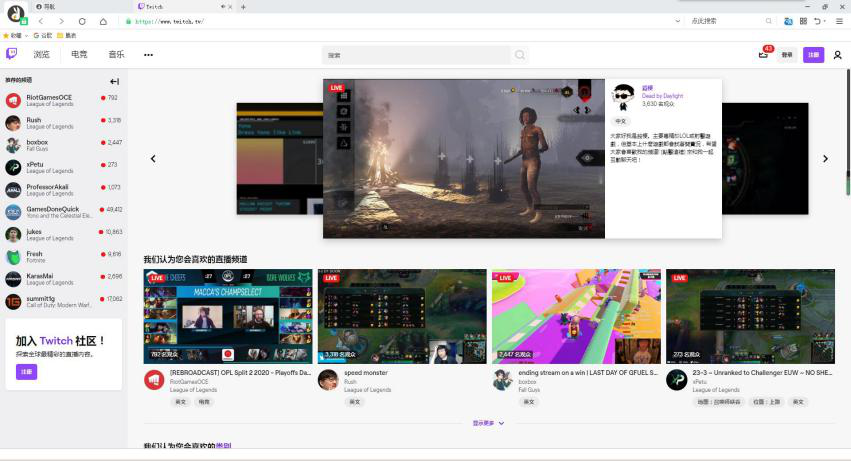Open the boxbox channel row in sidebar
Image resolution: width=851 pixels, height=461 pixels.
63,145
